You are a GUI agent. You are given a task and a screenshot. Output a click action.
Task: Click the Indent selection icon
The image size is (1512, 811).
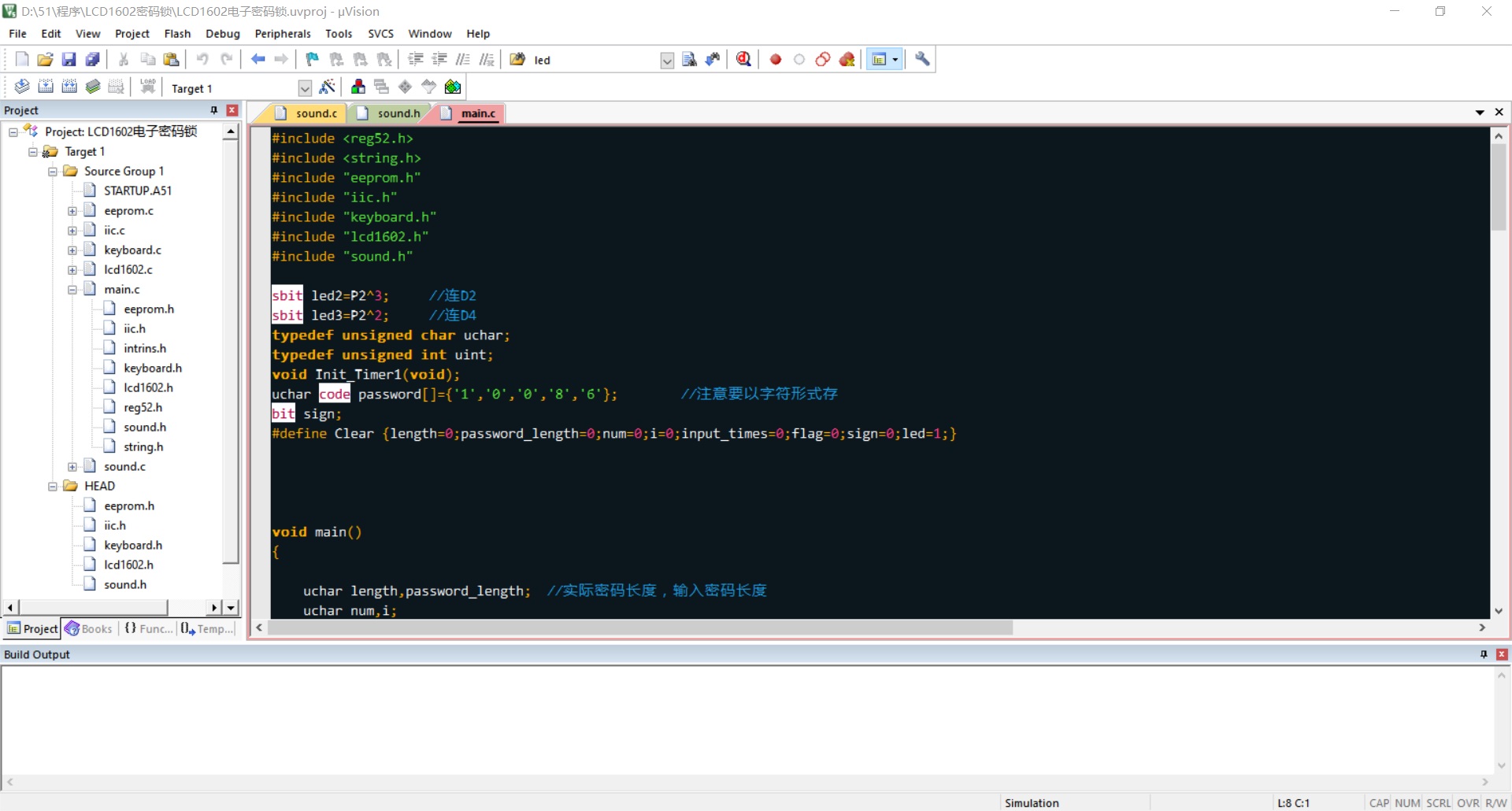point(416,59)
